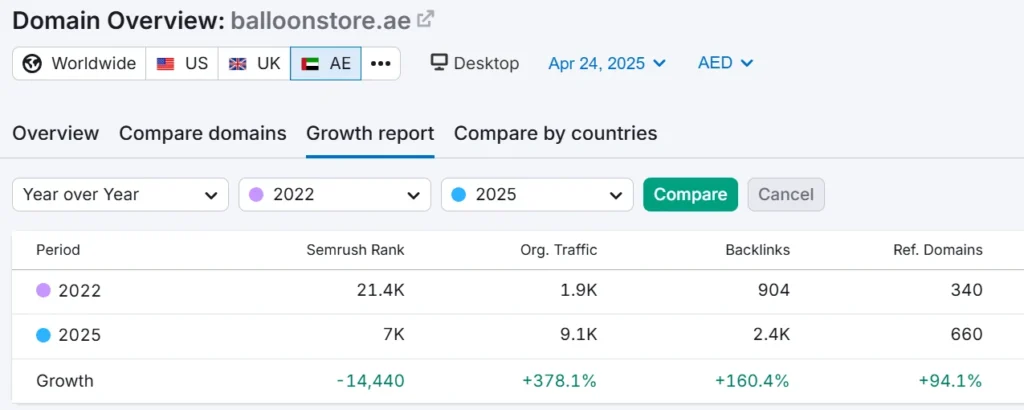Switch database to US
The width and height of the screenshot is (1024, 410).
coord(182,63)
